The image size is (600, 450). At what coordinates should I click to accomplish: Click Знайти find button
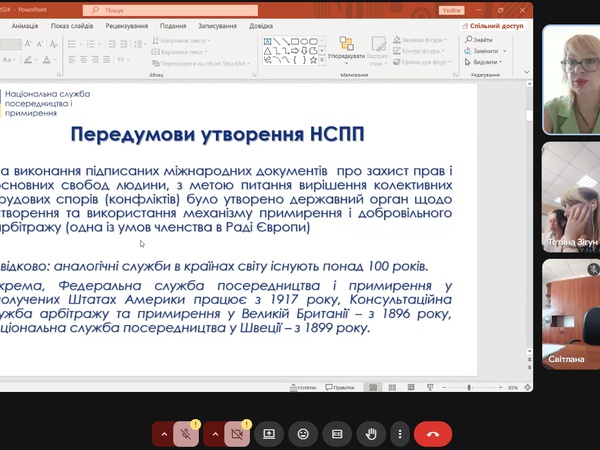tap(479, 39)
